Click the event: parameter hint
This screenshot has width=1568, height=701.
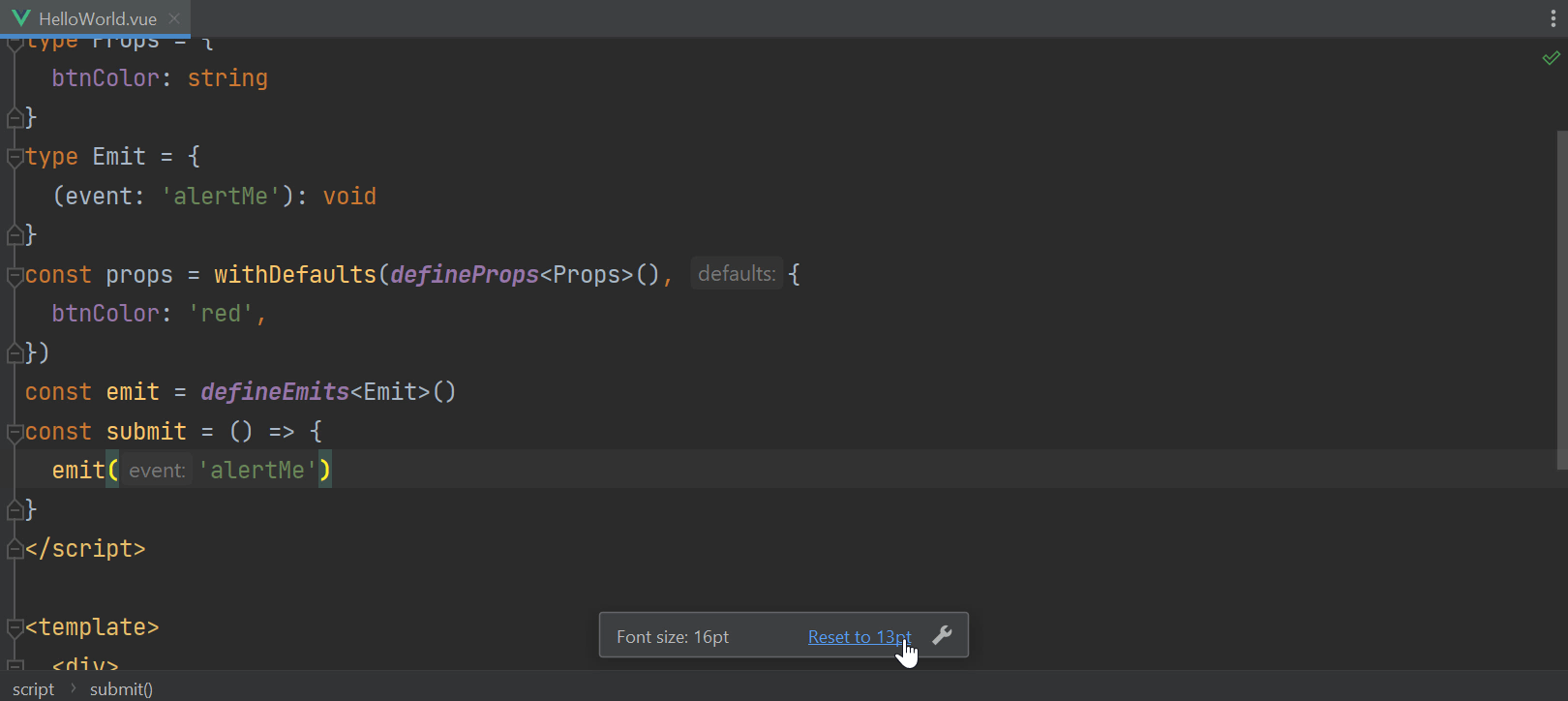[157, 471]
